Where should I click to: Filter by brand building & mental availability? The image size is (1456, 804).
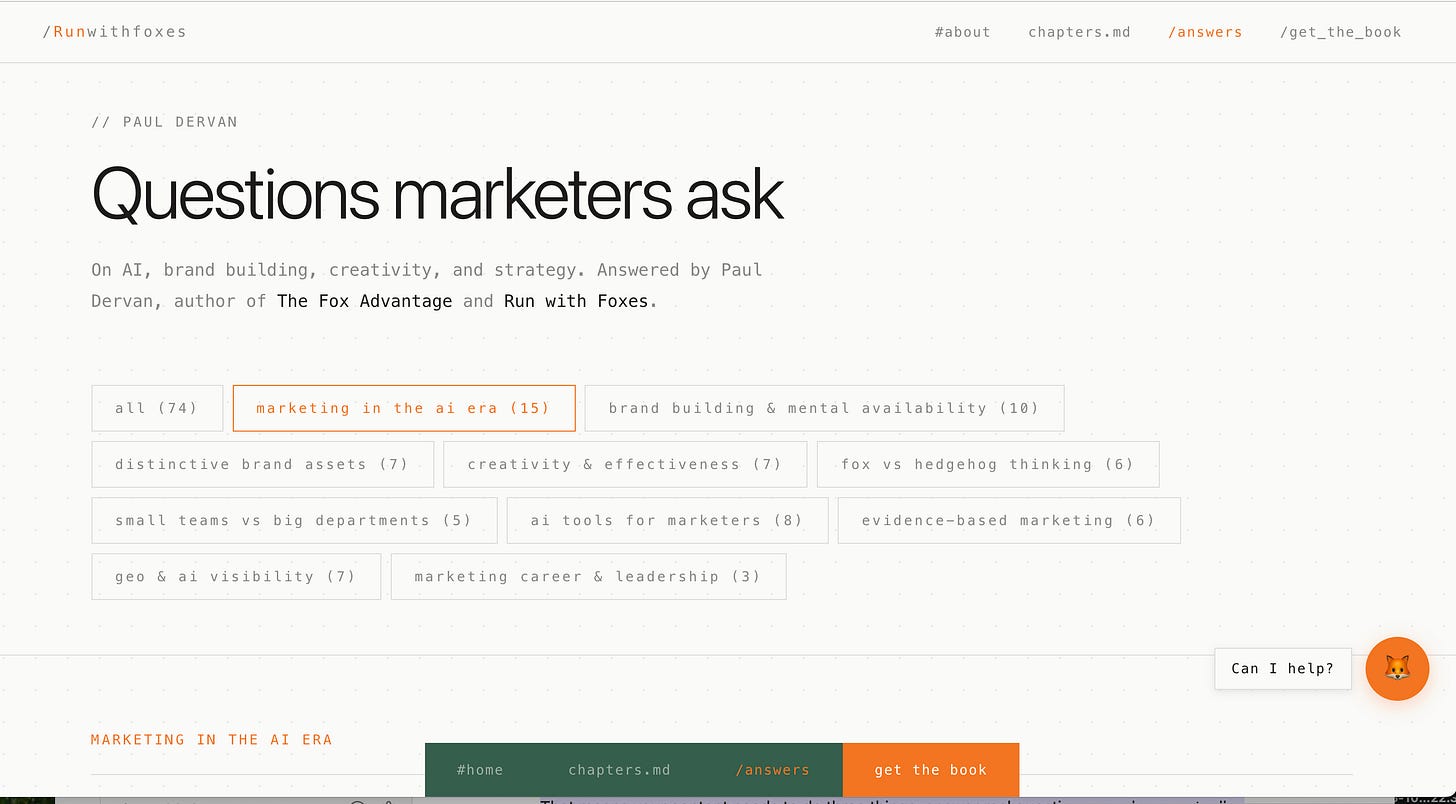824,408
